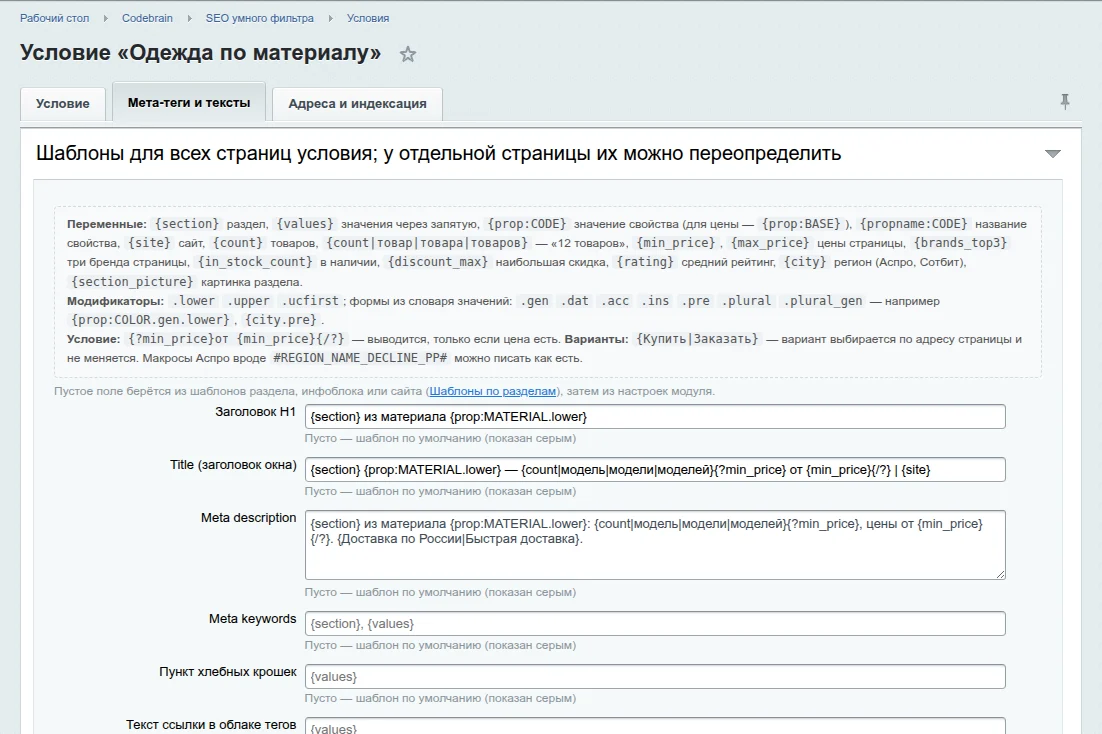Switch to Адреса и индексация tab
Screen dimensions: 1102x734
click(357, 103)
